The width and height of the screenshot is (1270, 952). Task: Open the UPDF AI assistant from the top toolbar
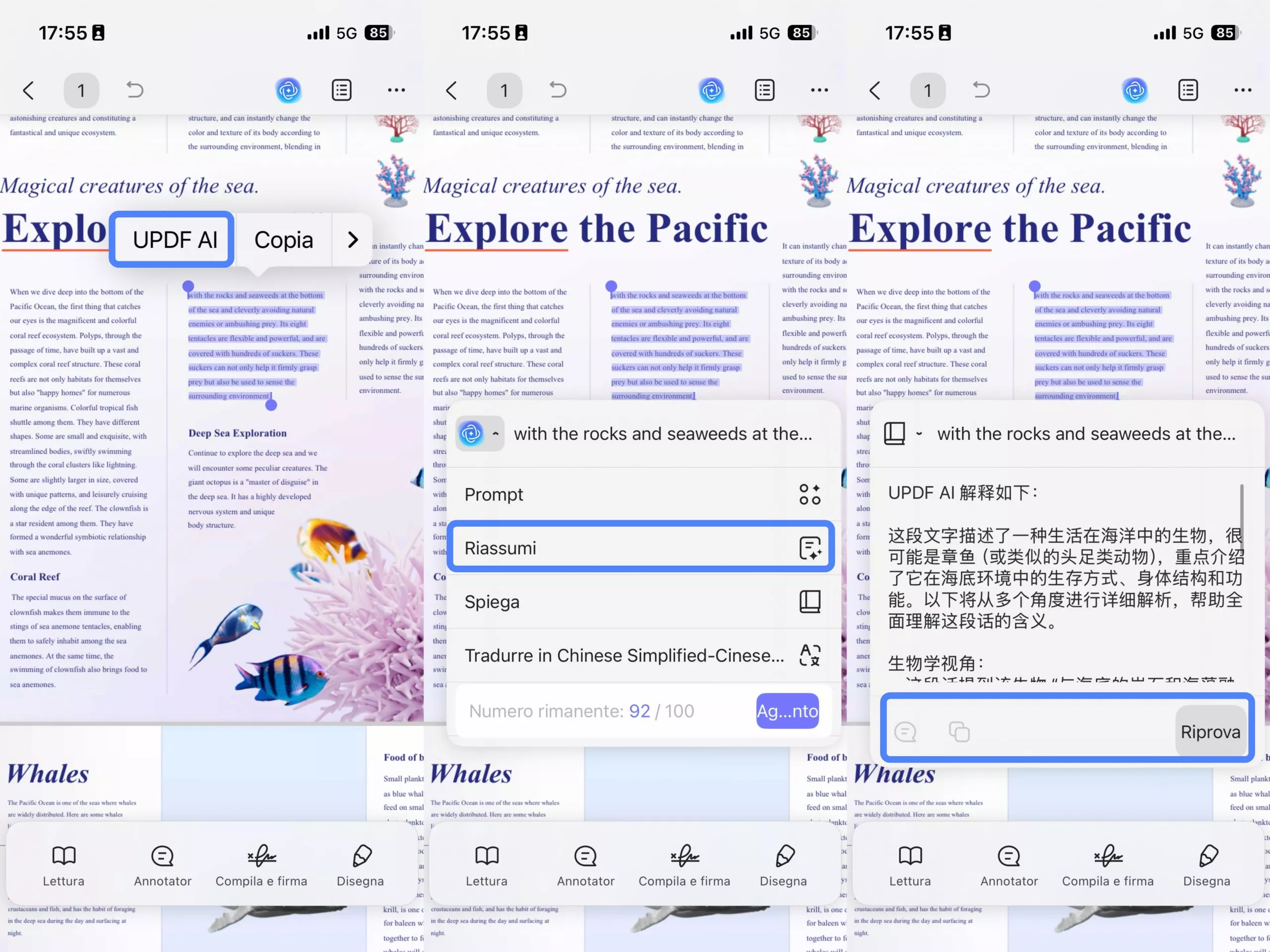click(x=289, y=90)
